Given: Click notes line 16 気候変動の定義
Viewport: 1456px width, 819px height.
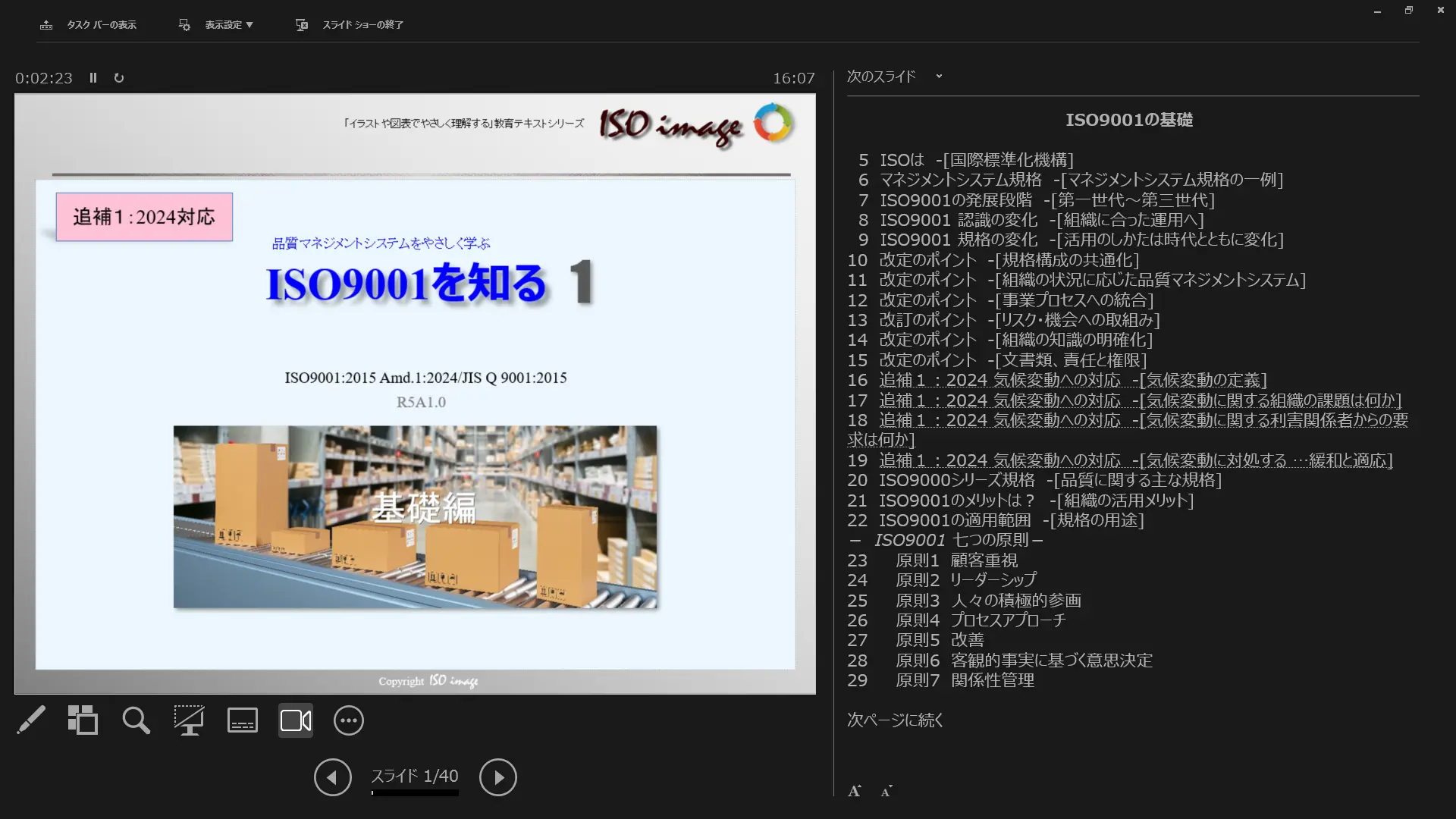Looking at the screenshot, I should (x=1057, y=380).
